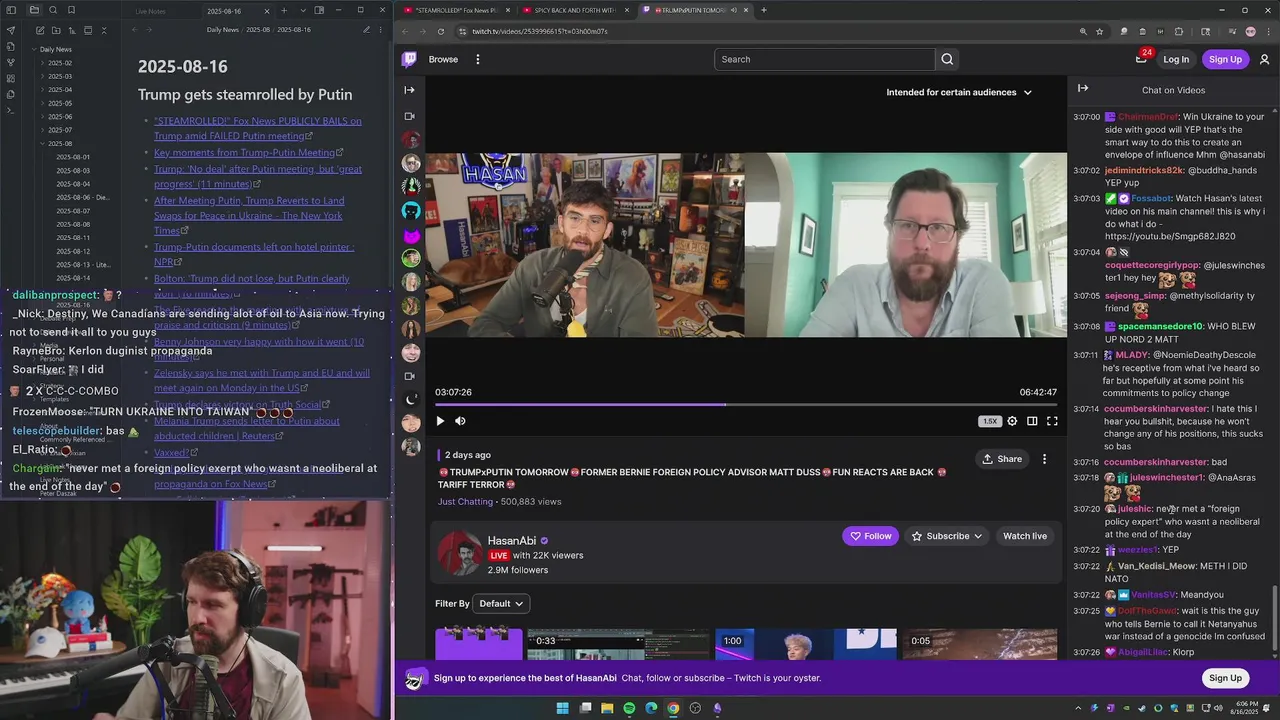Toggle theatre mode on the video player
Image resolution: width=1280 pixels, height=720 pixels.
coord(1032,421)
